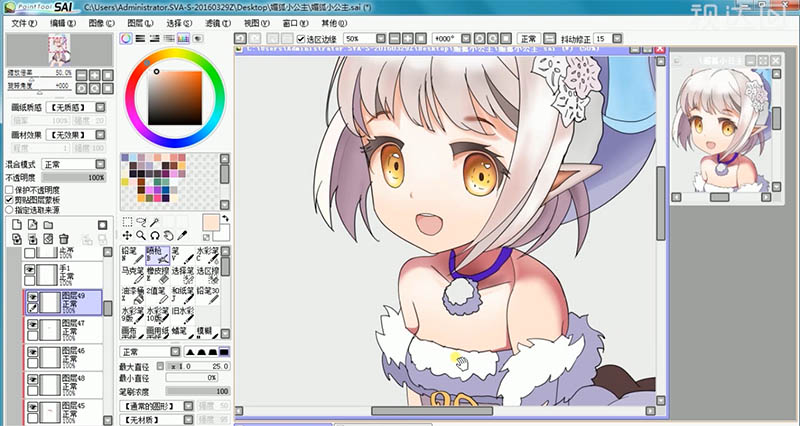This screenshot has height=426, width=800.
Task: Select the flattest brush edge shape
Action: pos(224,352)
